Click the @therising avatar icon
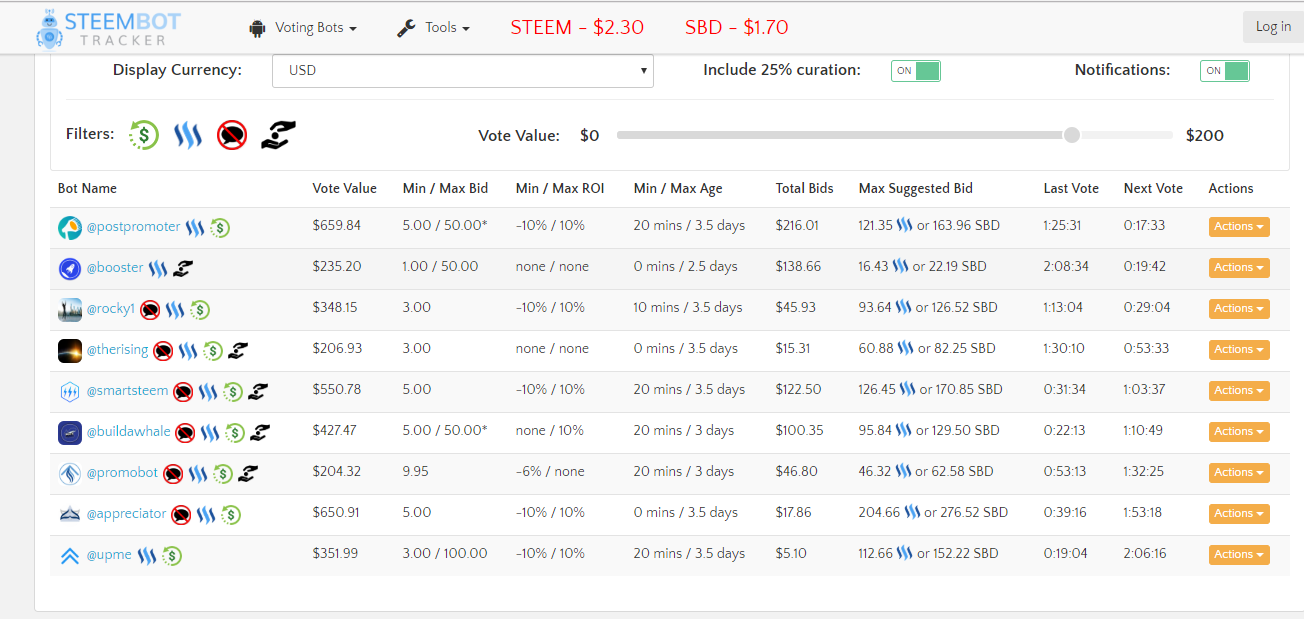 point(69,350)
